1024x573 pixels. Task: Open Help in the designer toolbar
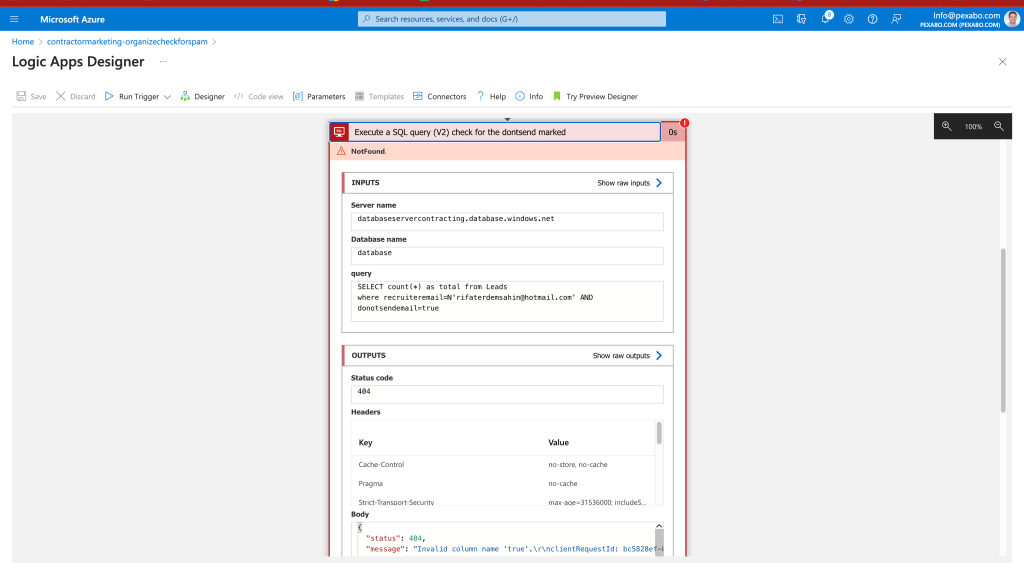pos(491,96)
